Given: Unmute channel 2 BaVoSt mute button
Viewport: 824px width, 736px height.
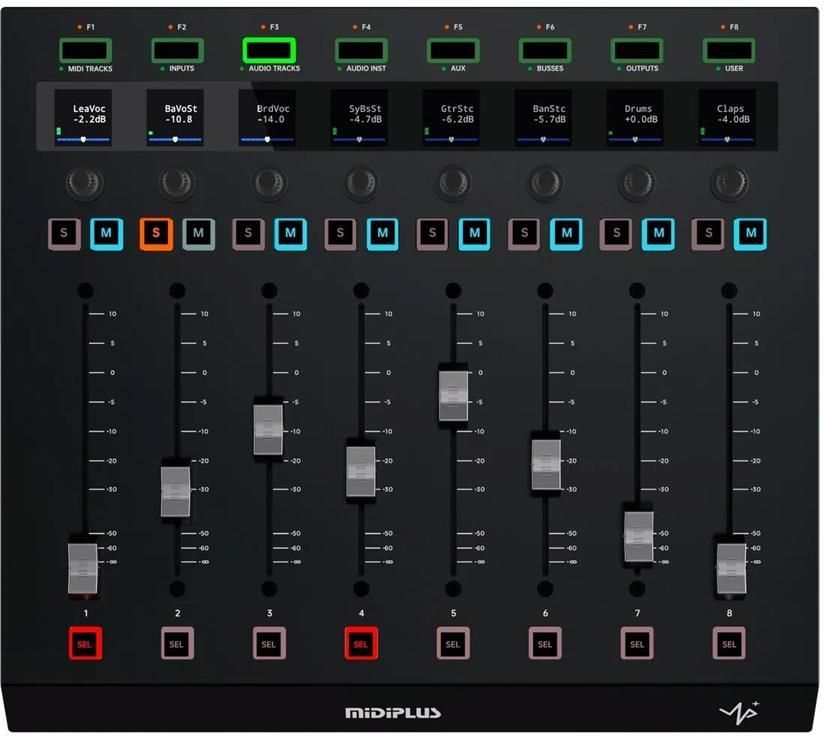Looking at the screenshot, I should coord(198,233).
